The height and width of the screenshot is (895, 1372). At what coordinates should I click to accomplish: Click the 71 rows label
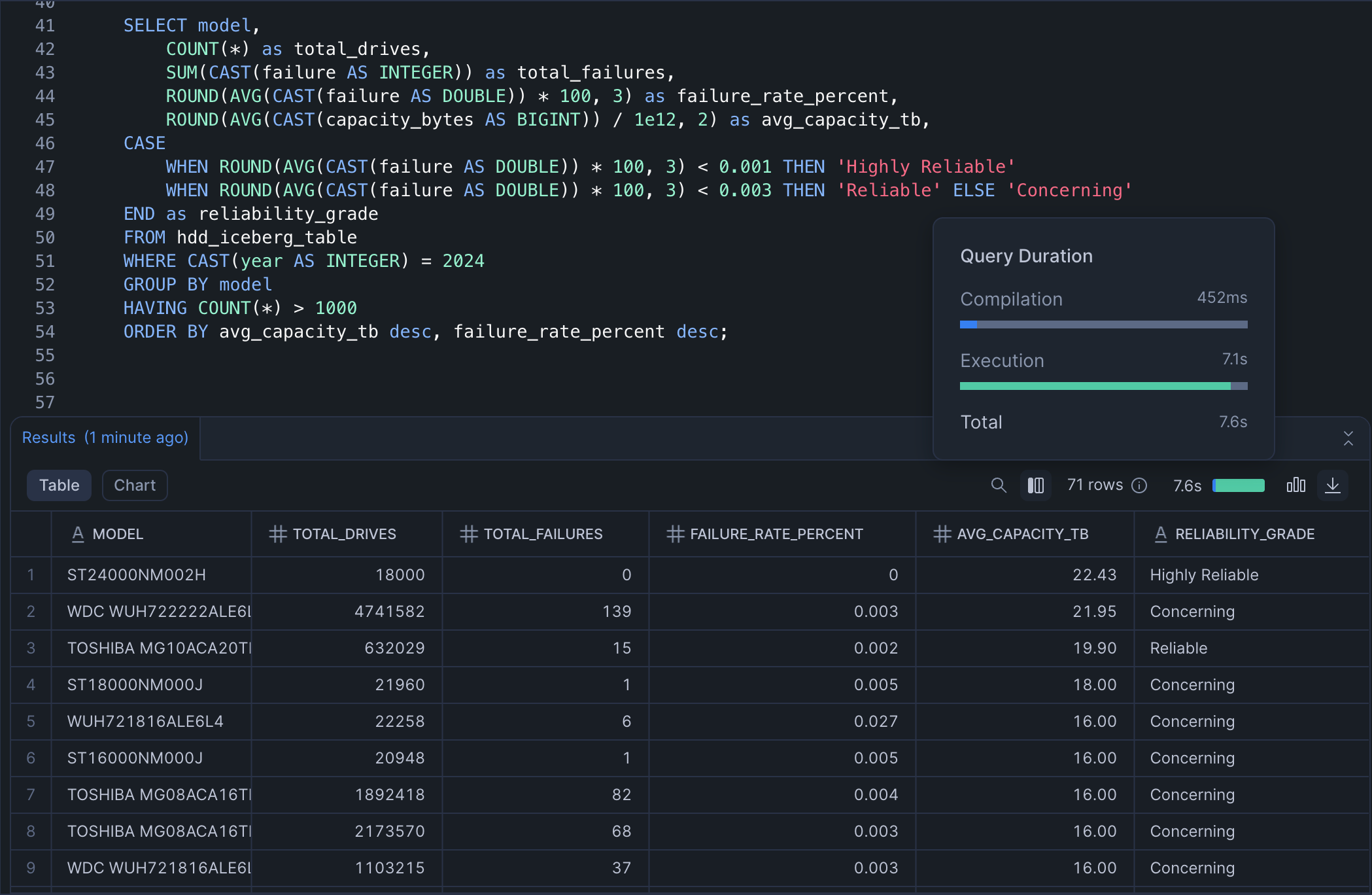click(x=1095, y=485)
